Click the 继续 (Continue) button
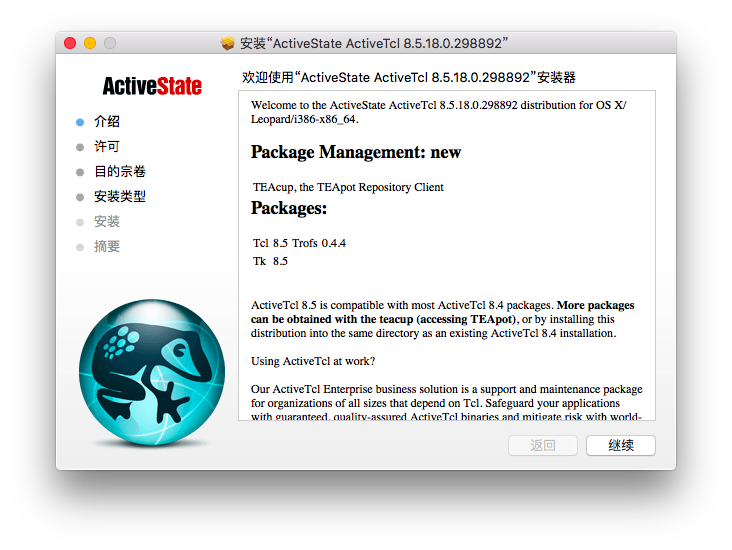Image resolution: width=732 pixels, height=550 pixels. [620, 445]
